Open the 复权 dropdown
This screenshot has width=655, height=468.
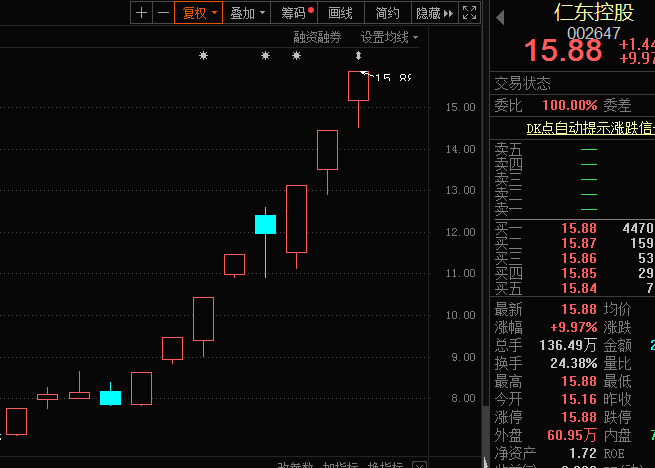click(196, 13)
